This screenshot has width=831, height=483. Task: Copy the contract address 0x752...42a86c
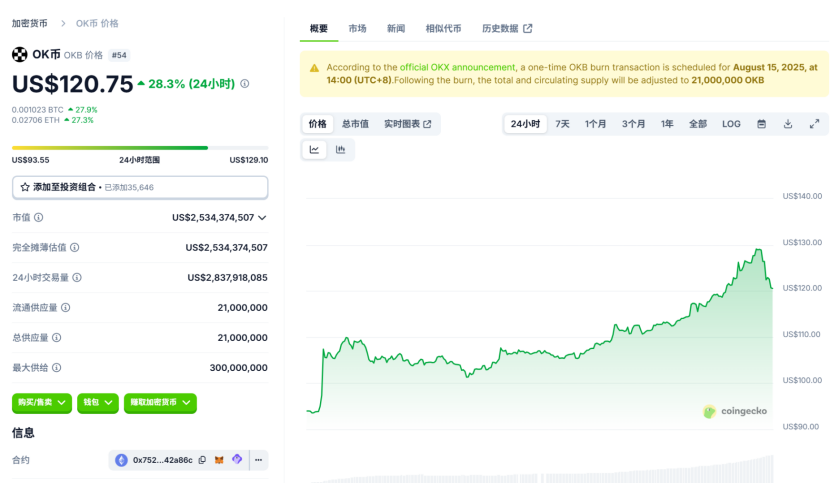[x=202, y=460]
